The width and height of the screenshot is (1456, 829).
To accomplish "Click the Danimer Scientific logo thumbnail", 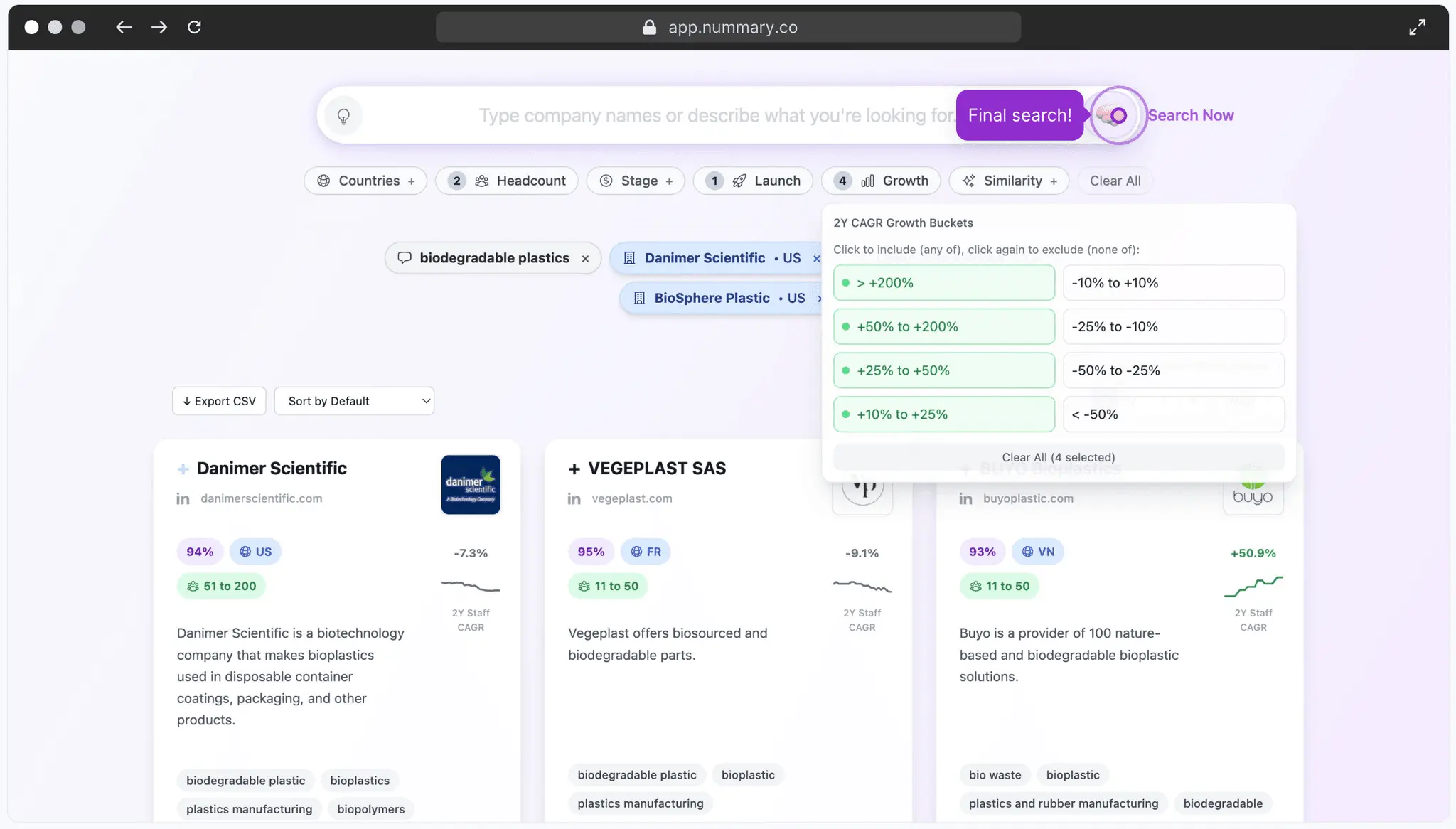I will [471, 485].
